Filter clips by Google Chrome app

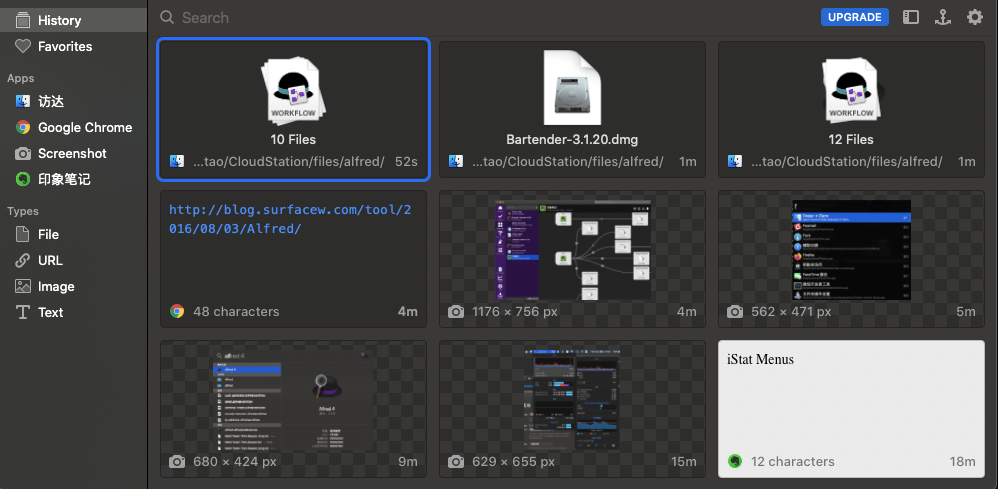point(73,127)
